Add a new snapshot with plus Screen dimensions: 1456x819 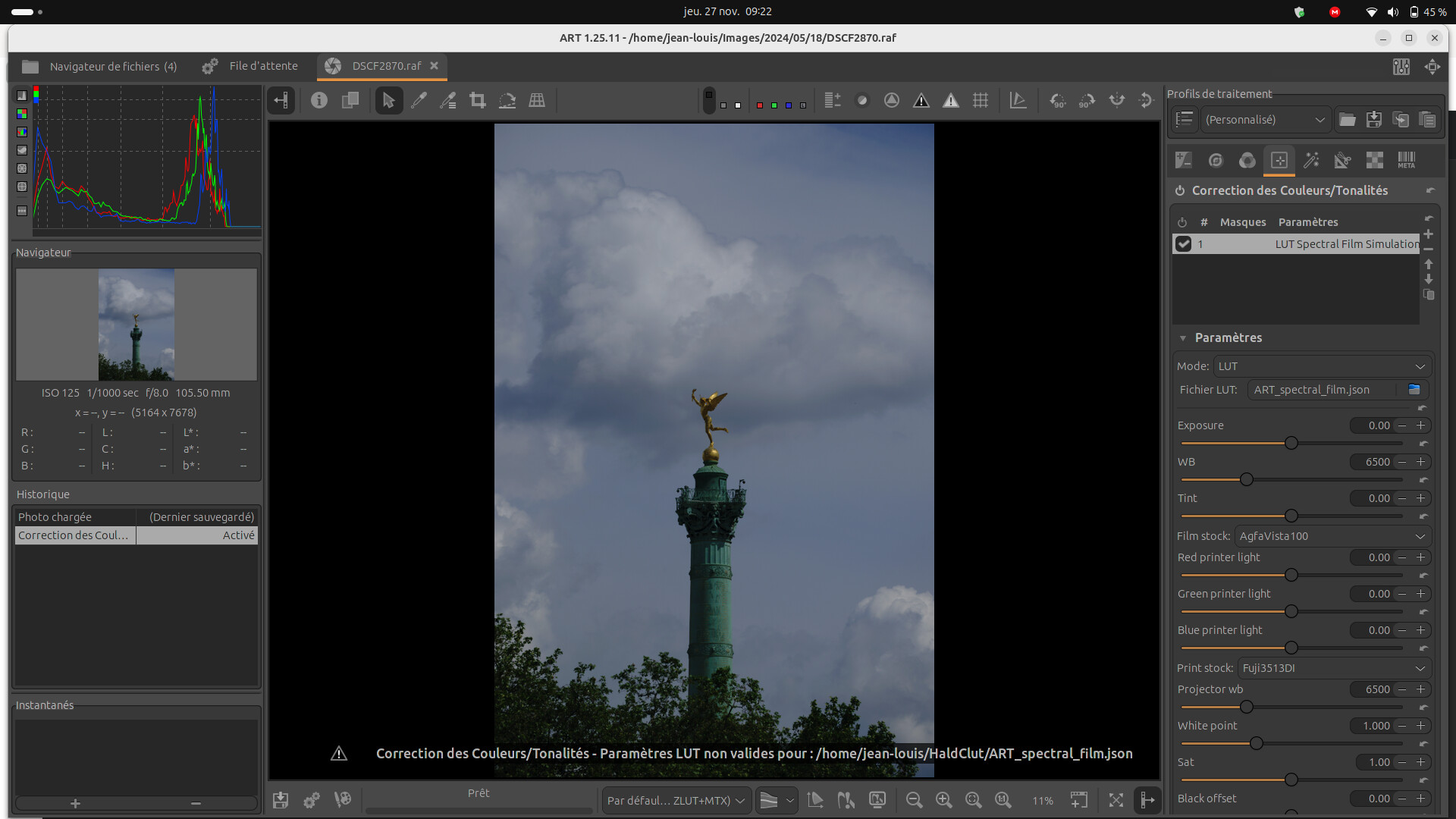75,803
